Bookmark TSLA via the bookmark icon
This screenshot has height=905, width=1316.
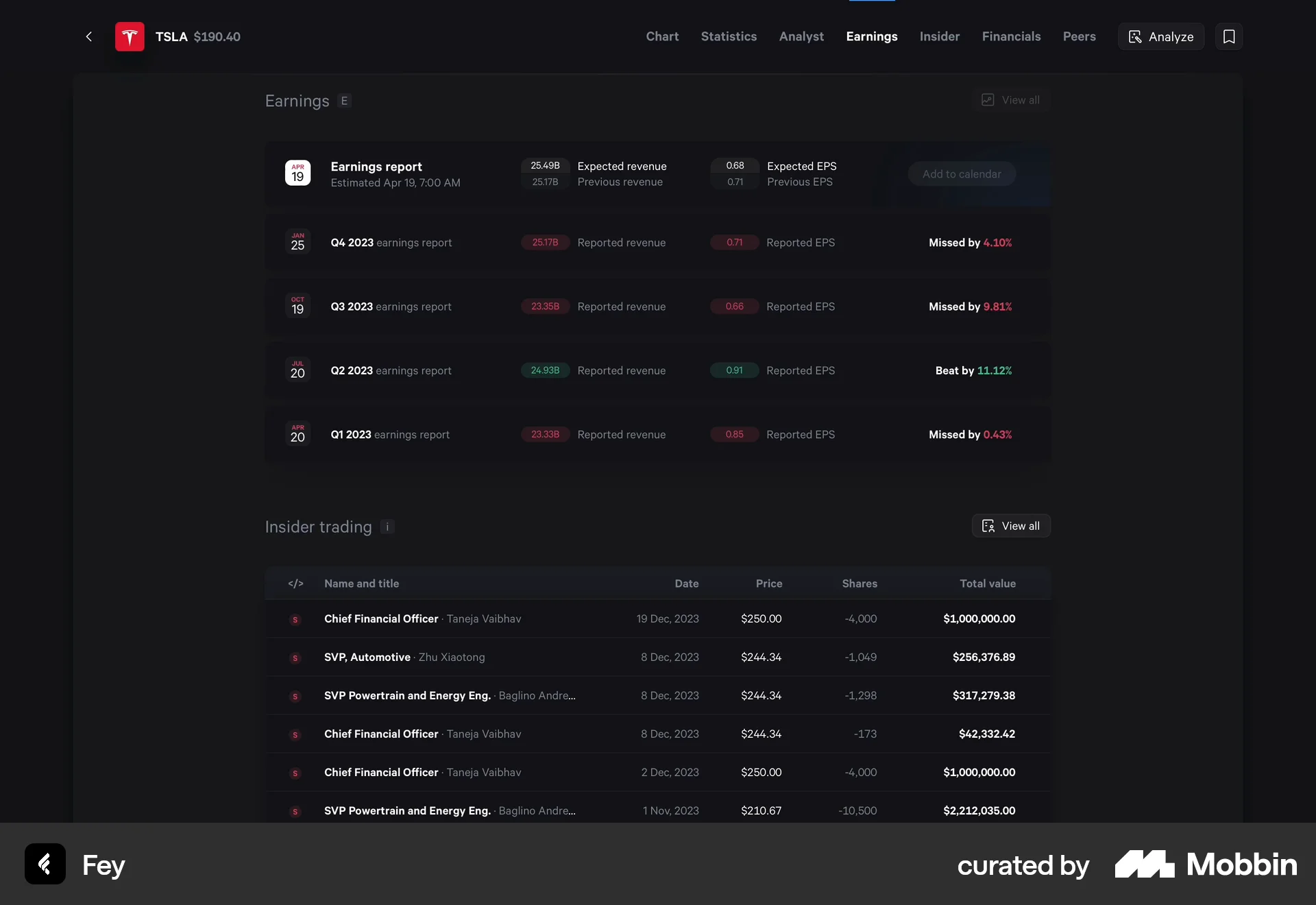tap(1229, 36)
